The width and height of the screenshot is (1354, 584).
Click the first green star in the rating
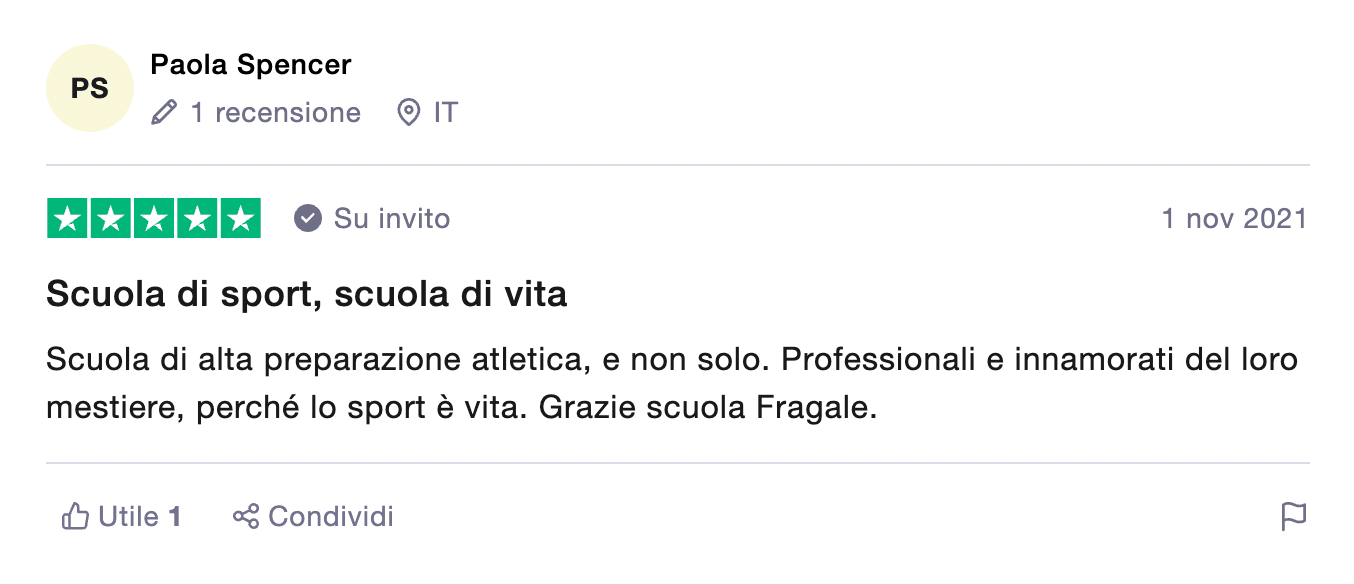(x=66, y=218)
